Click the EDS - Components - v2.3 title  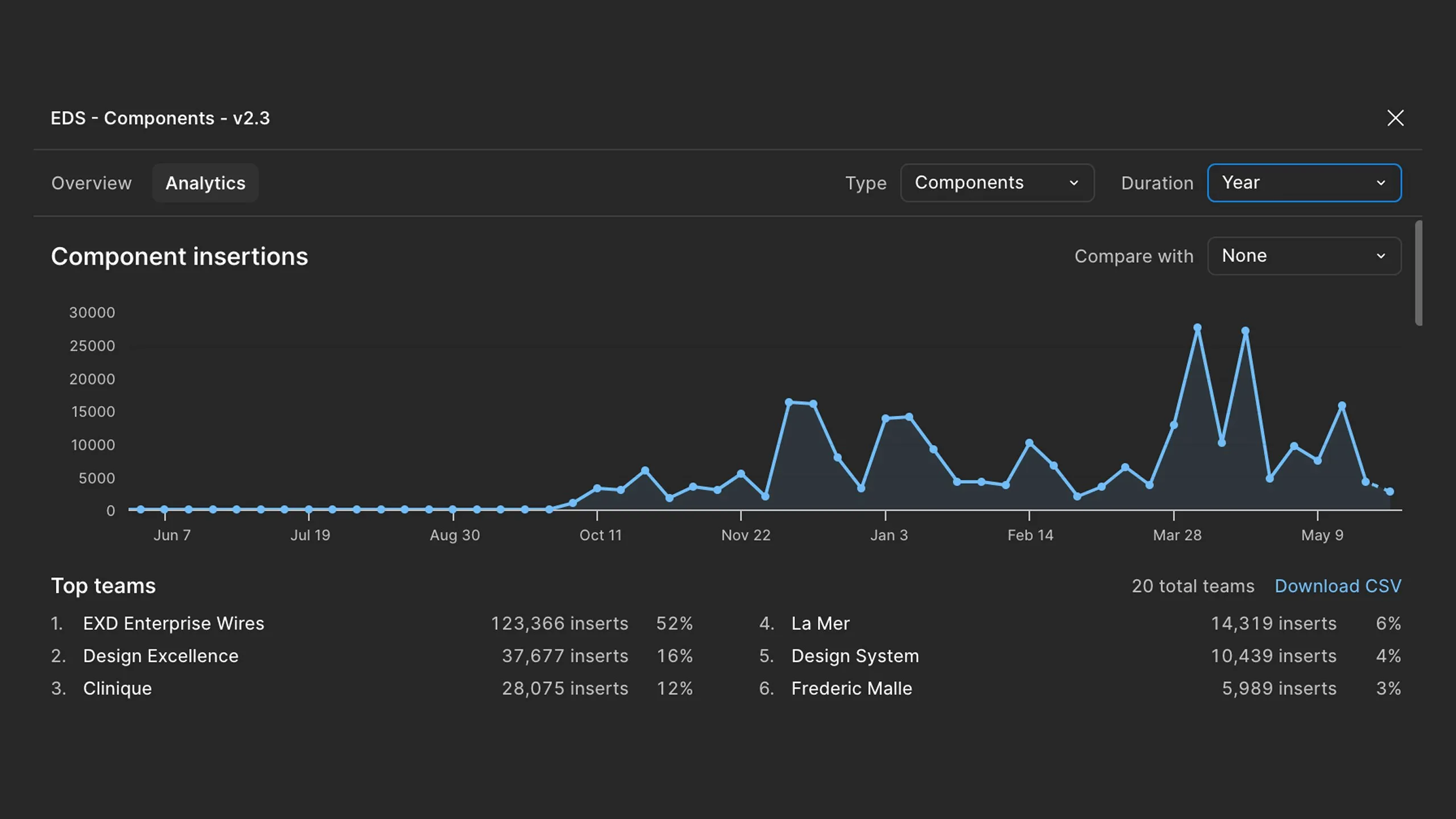click(160, 118)
